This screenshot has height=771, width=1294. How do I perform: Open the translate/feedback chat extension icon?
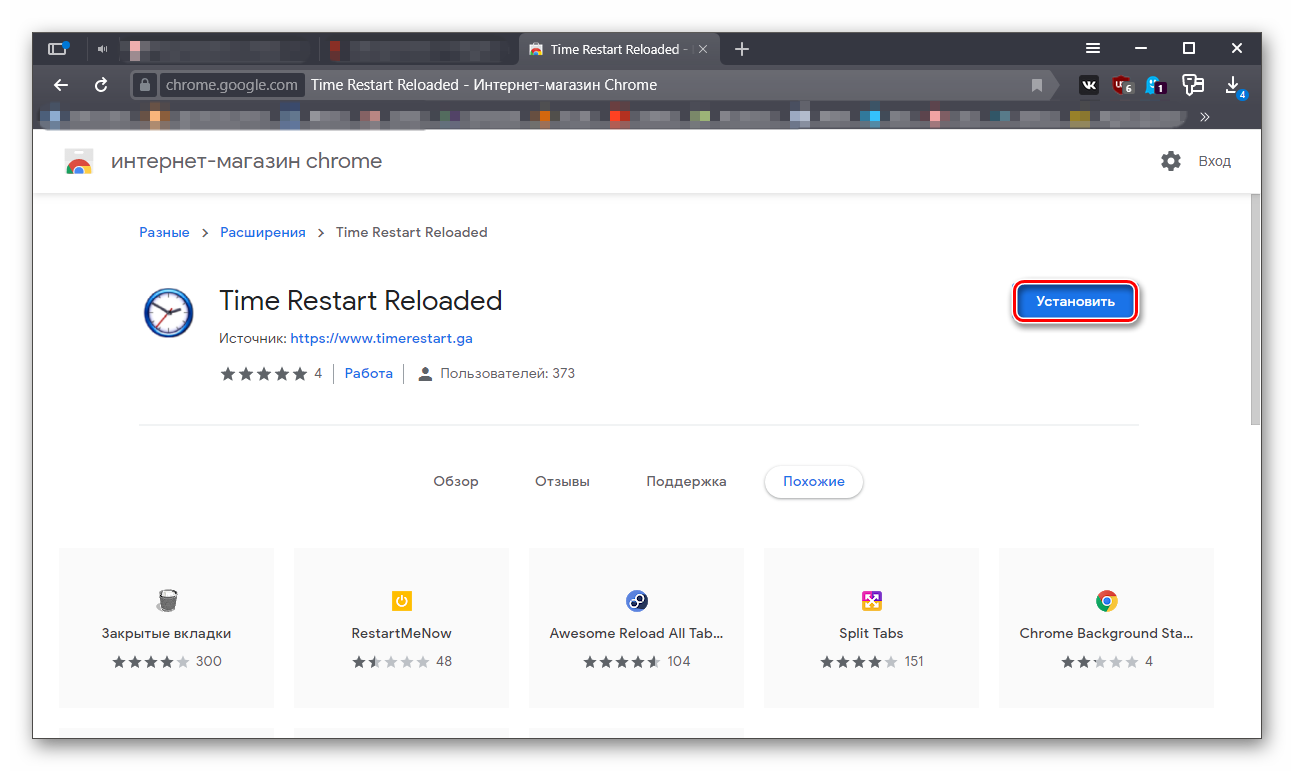click(1192, 85)
